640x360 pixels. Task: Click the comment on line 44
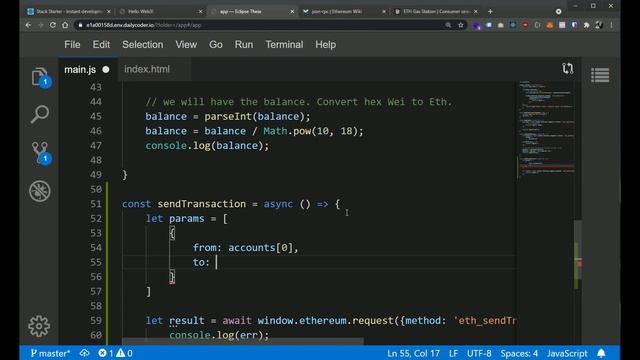[299, 102]
